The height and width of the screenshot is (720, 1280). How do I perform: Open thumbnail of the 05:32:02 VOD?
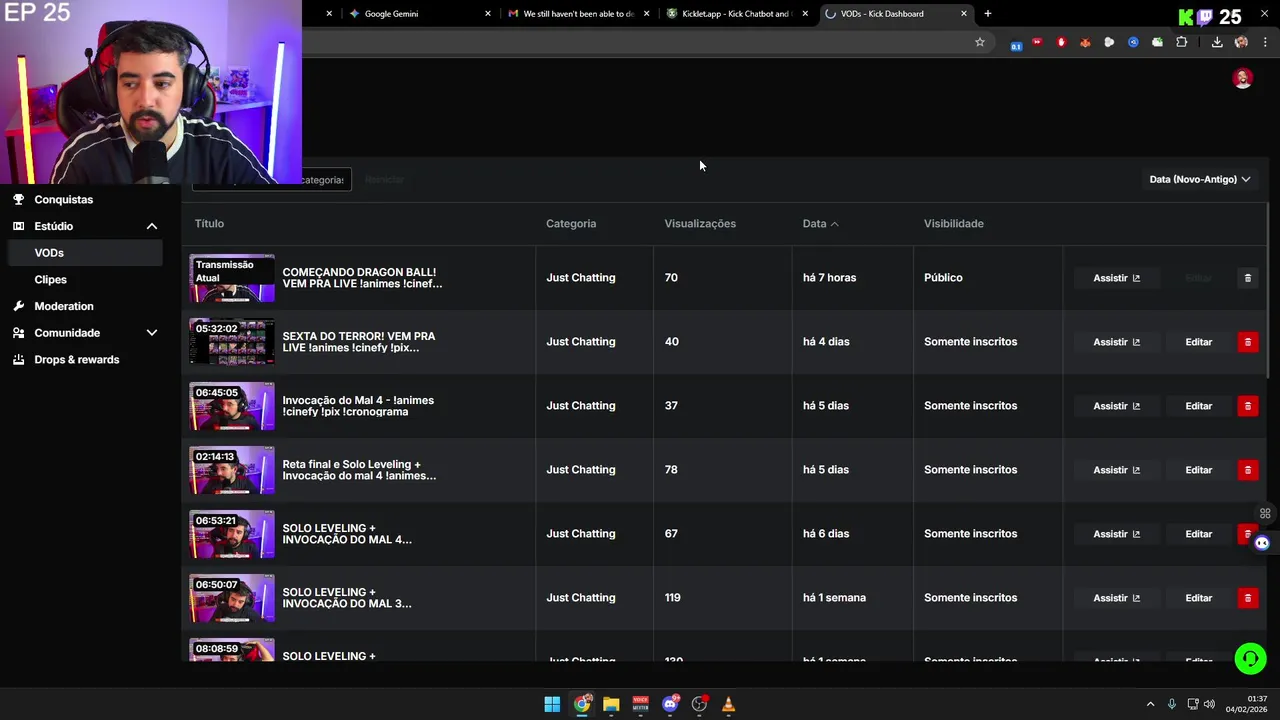(232, 342)
